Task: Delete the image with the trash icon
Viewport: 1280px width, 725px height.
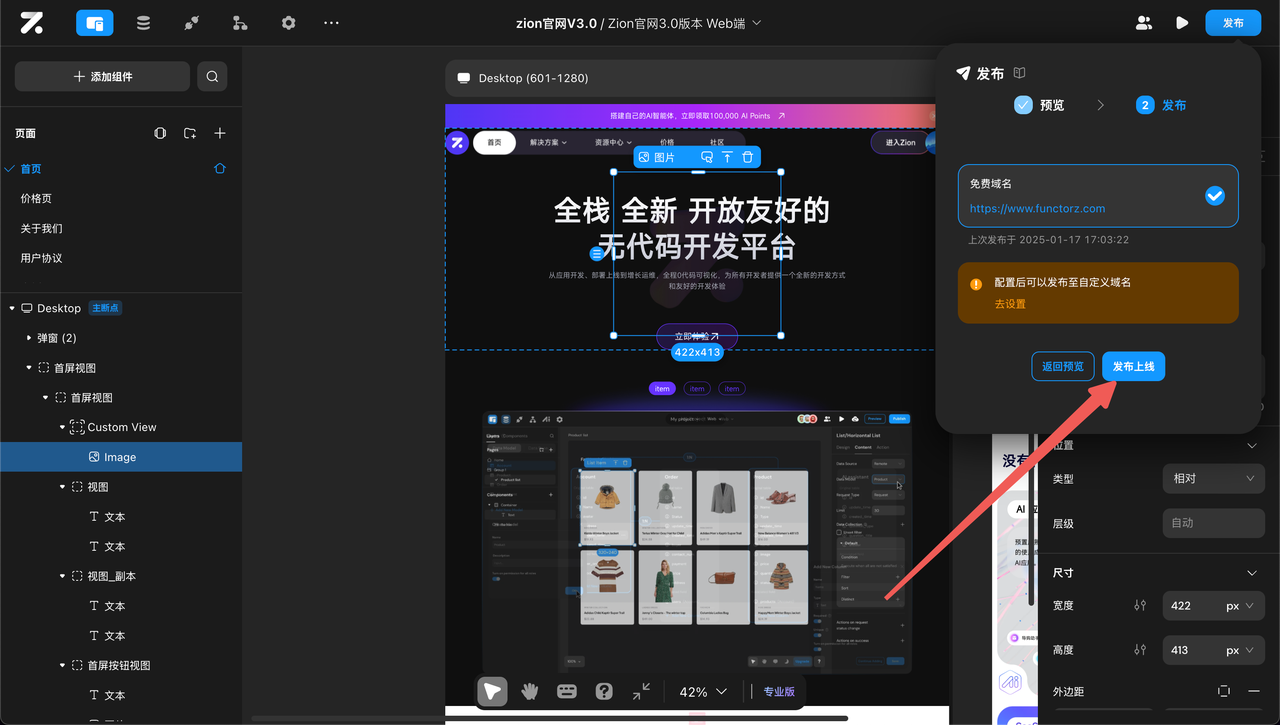Action: 748,157
